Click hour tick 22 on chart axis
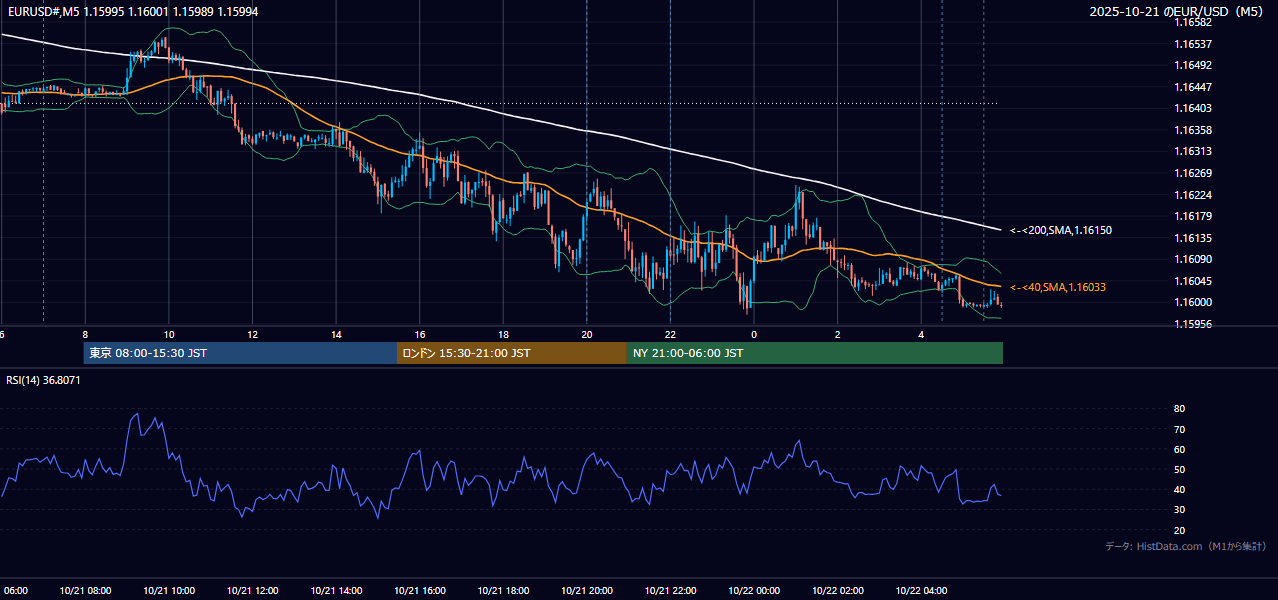This screenshot has width=1278, height=600. (x=670, y=334)
